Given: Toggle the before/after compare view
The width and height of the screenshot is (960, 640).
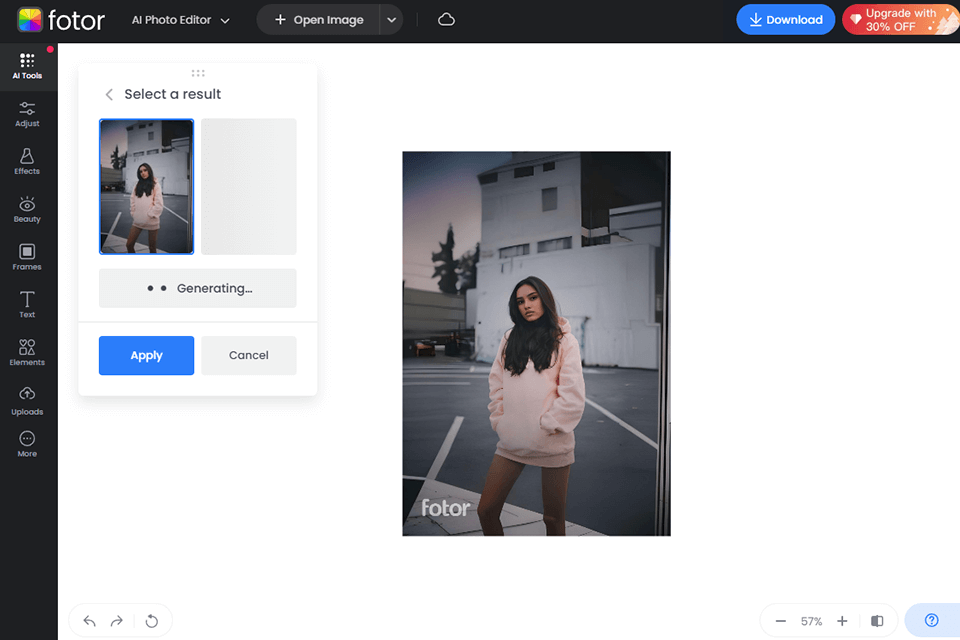Looking at the screenshot, I should click(x=877, y=621).
